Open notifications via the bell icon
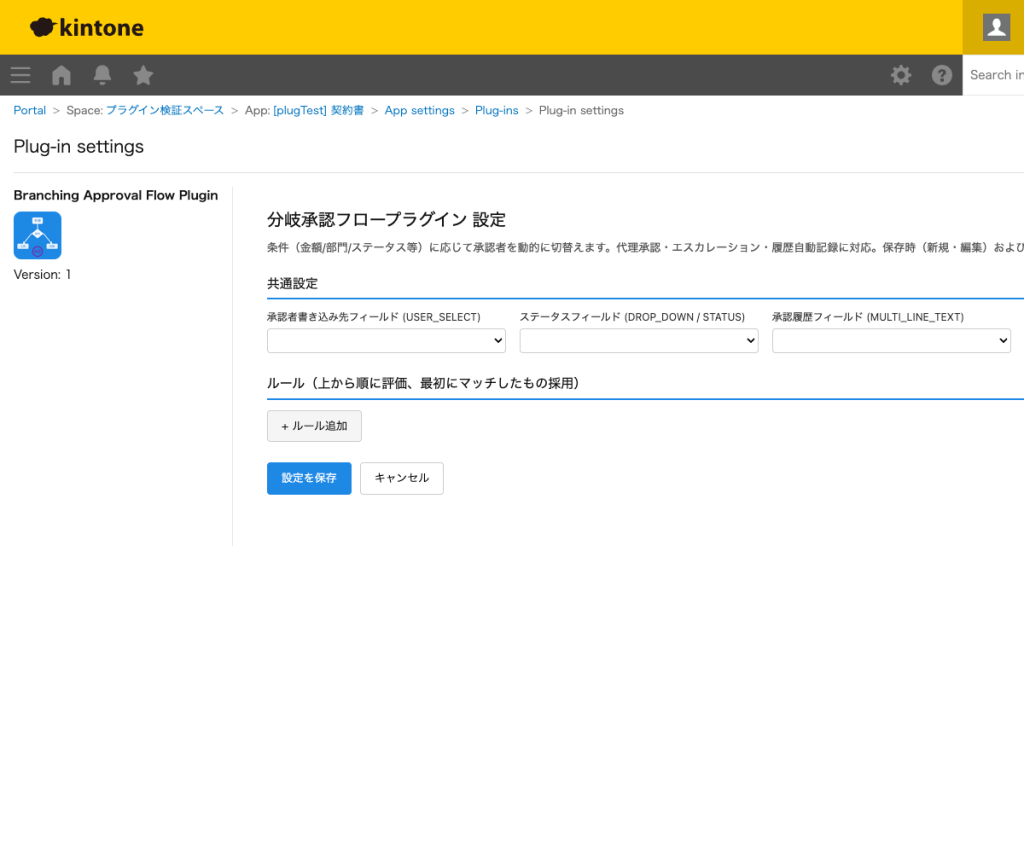 pos(101,75)
